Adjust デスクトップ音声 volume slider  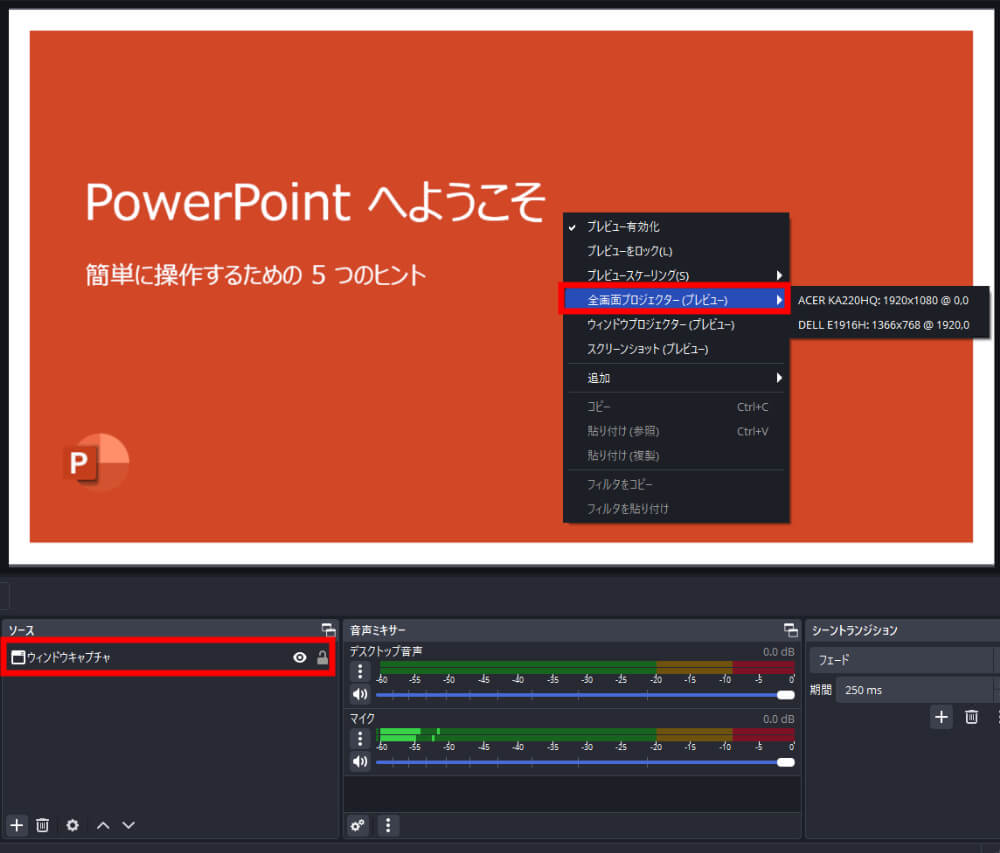[x=585, y=695]
